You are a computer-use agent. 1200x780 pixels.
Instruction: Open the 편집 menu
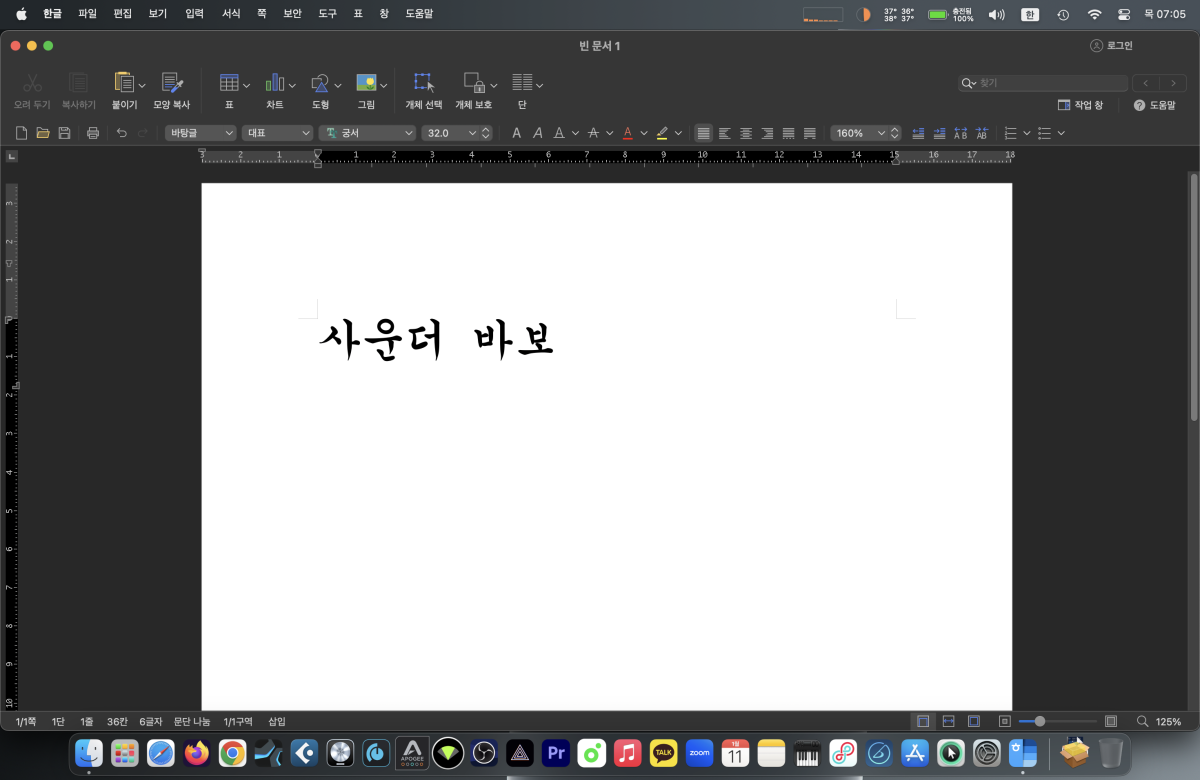tap(122, 14)
